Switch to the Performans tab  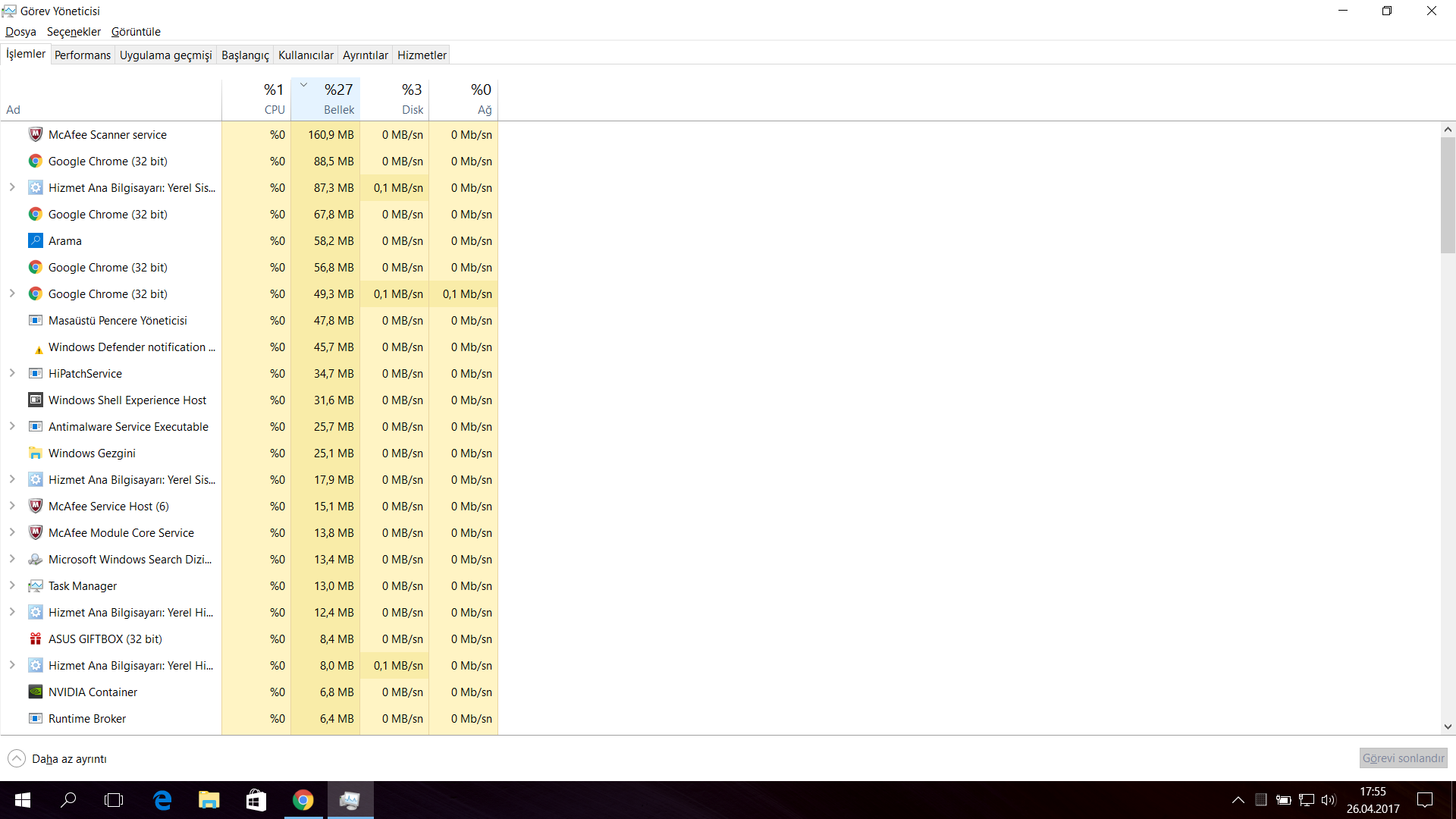pyautogui.click(x=82, y=55)
